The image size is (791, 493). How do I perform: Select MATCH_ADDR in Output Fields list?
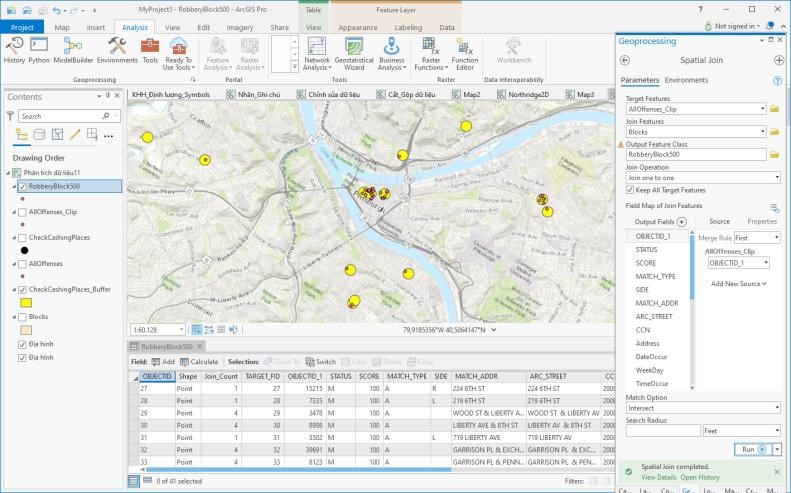[x=657, y=303]
